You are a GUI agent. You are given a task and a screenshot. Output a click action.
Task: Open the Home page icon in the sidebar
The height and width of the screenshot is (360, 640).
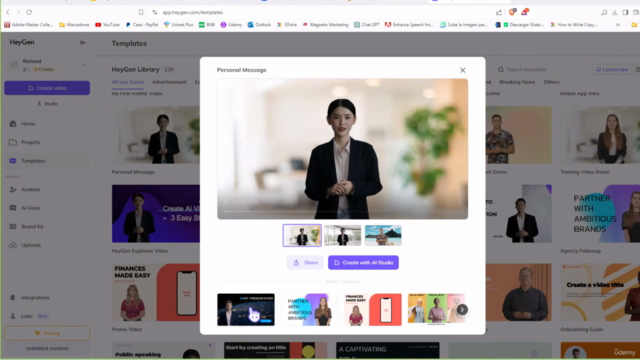[13, 124]
